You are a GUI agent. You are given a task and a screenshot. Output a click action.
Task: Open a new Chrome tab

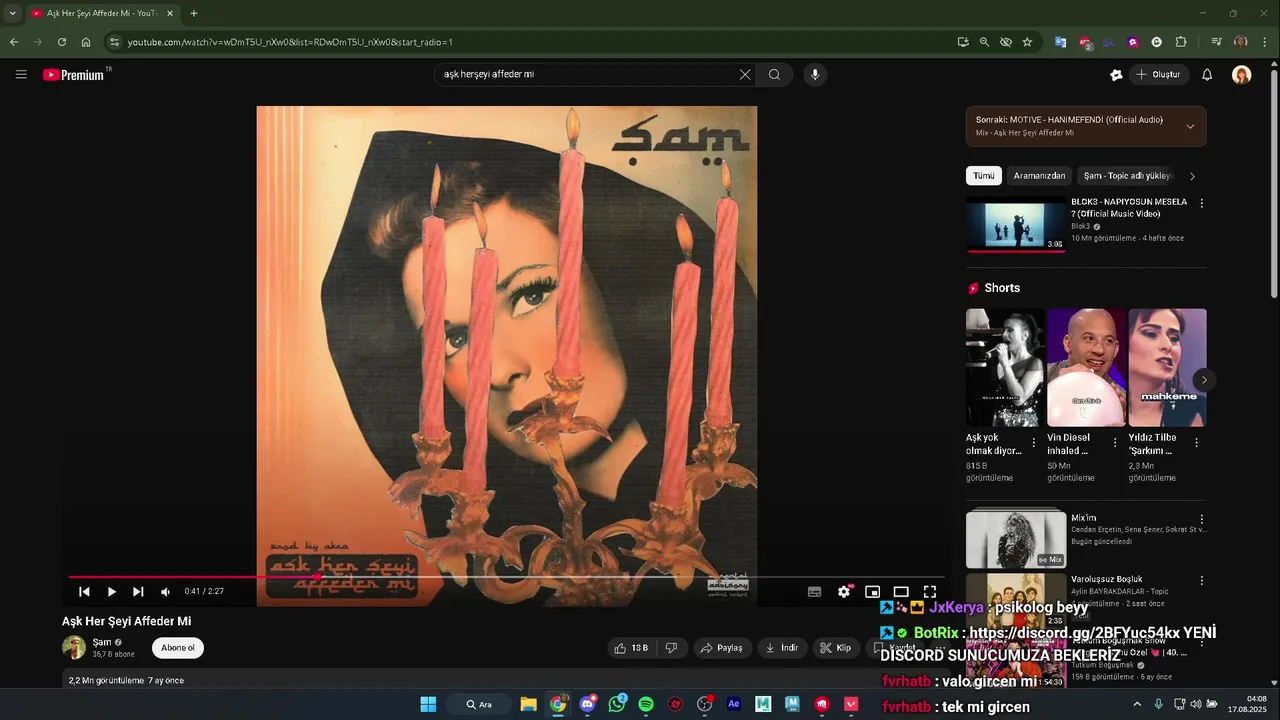(x=193, y=13)
